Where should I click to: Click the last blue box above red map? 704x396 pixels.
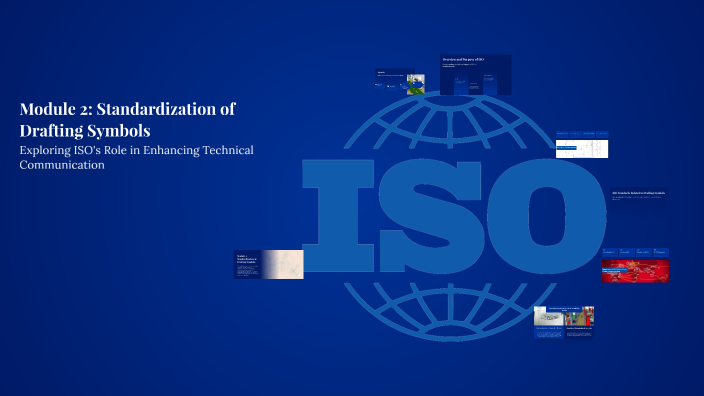pyautogui.click(x=660, y=252)
